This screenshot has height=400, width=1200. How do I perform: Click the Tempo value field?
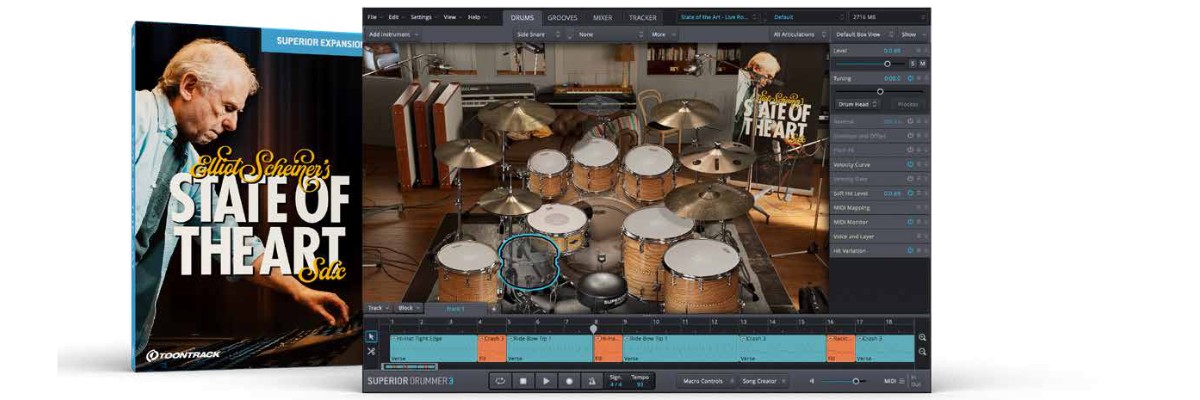(x=640, y=384)
